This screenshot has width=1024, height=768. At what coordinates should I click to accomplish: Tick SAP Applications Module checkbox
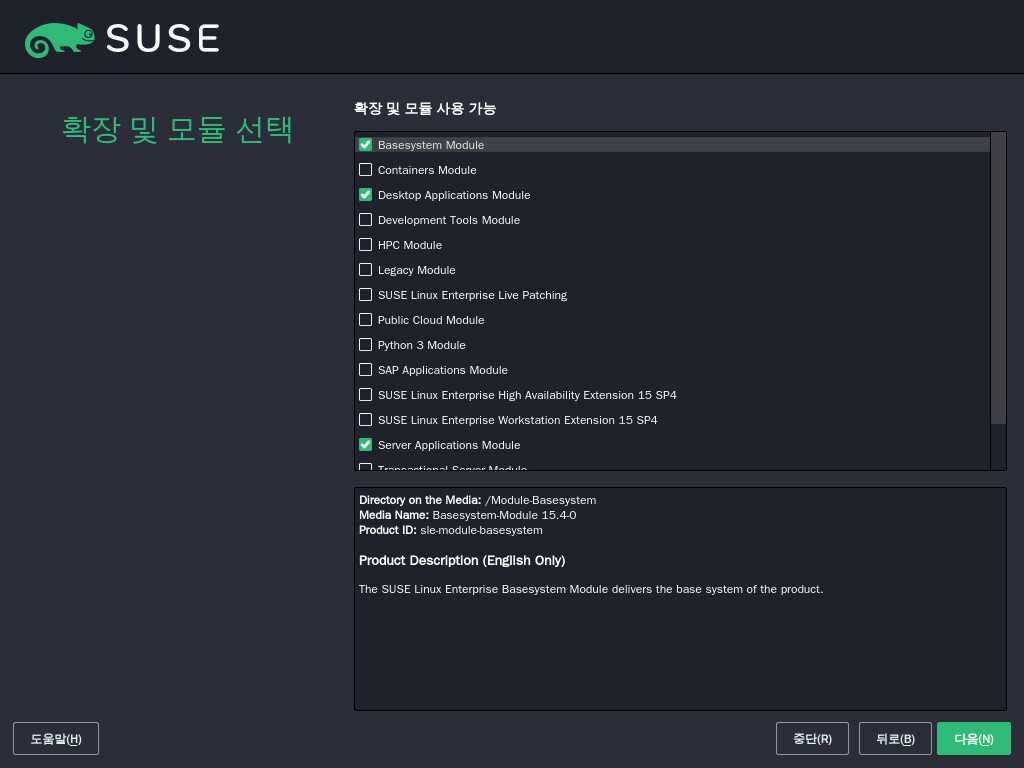tap(366, 370)
